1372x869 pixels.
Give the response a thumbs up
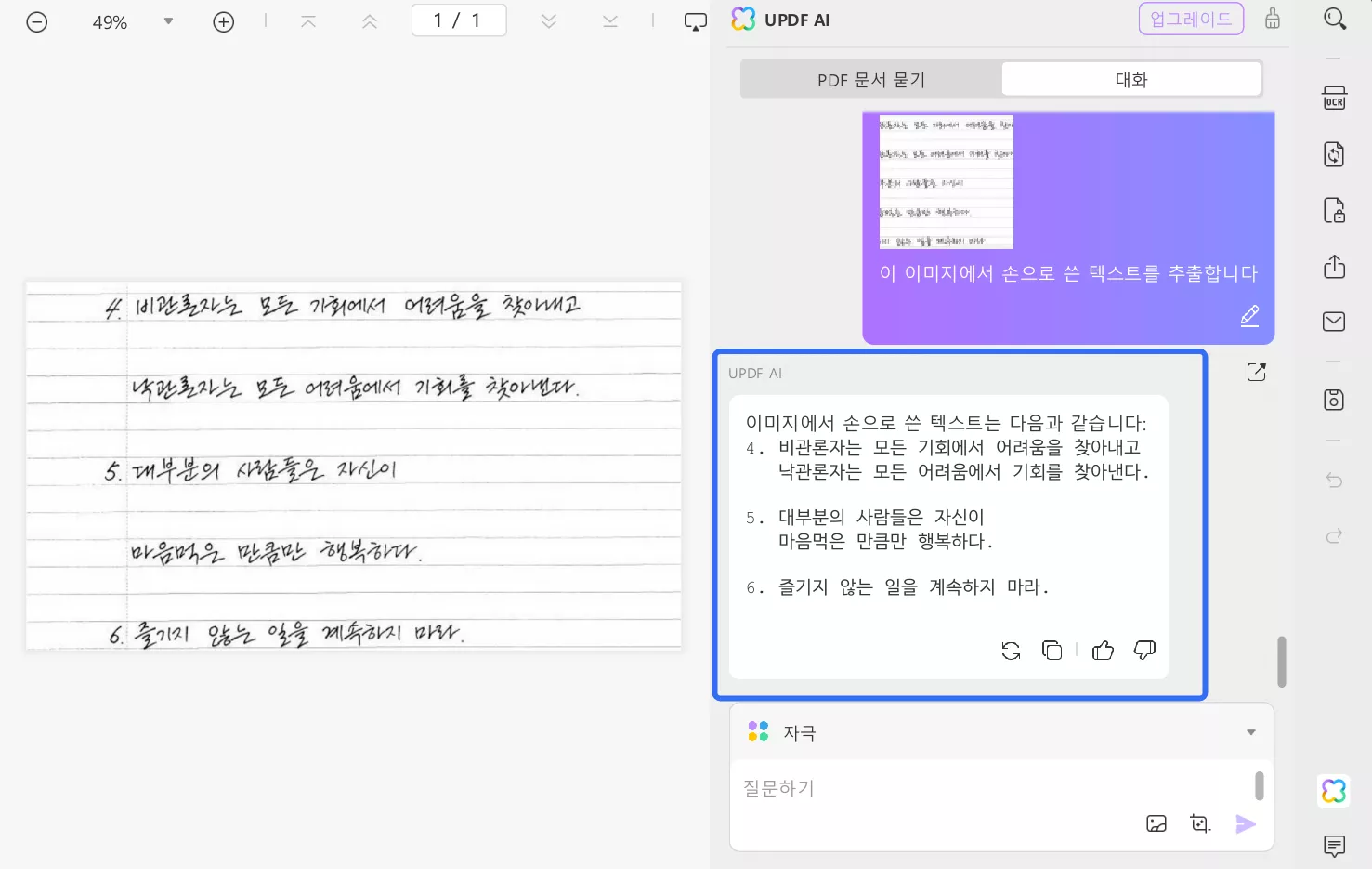1104,651
